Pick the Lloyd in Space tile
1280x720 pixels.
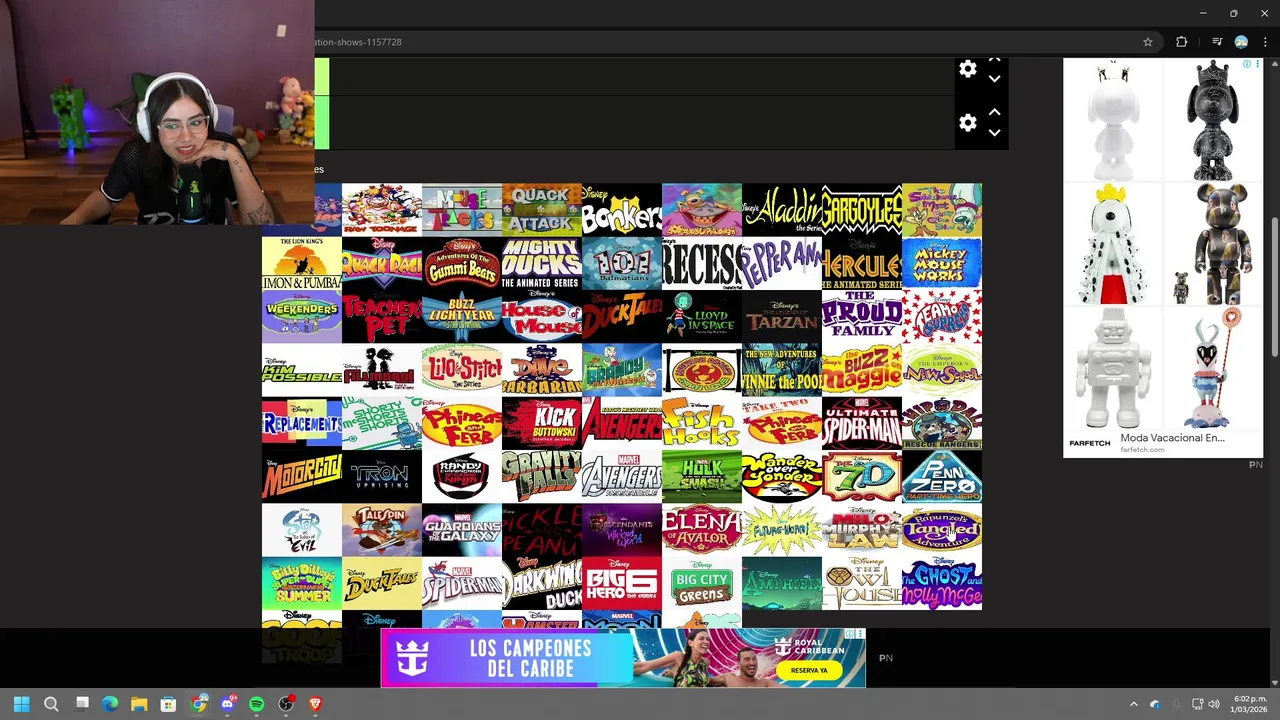click(701, 317)
